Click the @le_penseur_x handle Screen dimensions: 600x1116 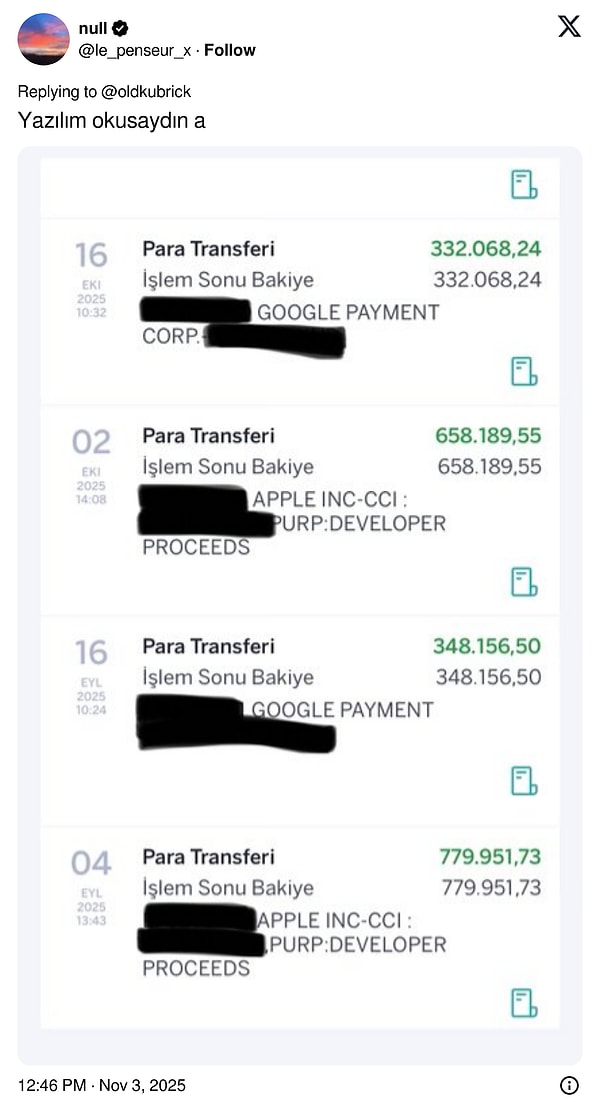pos(132,50)
